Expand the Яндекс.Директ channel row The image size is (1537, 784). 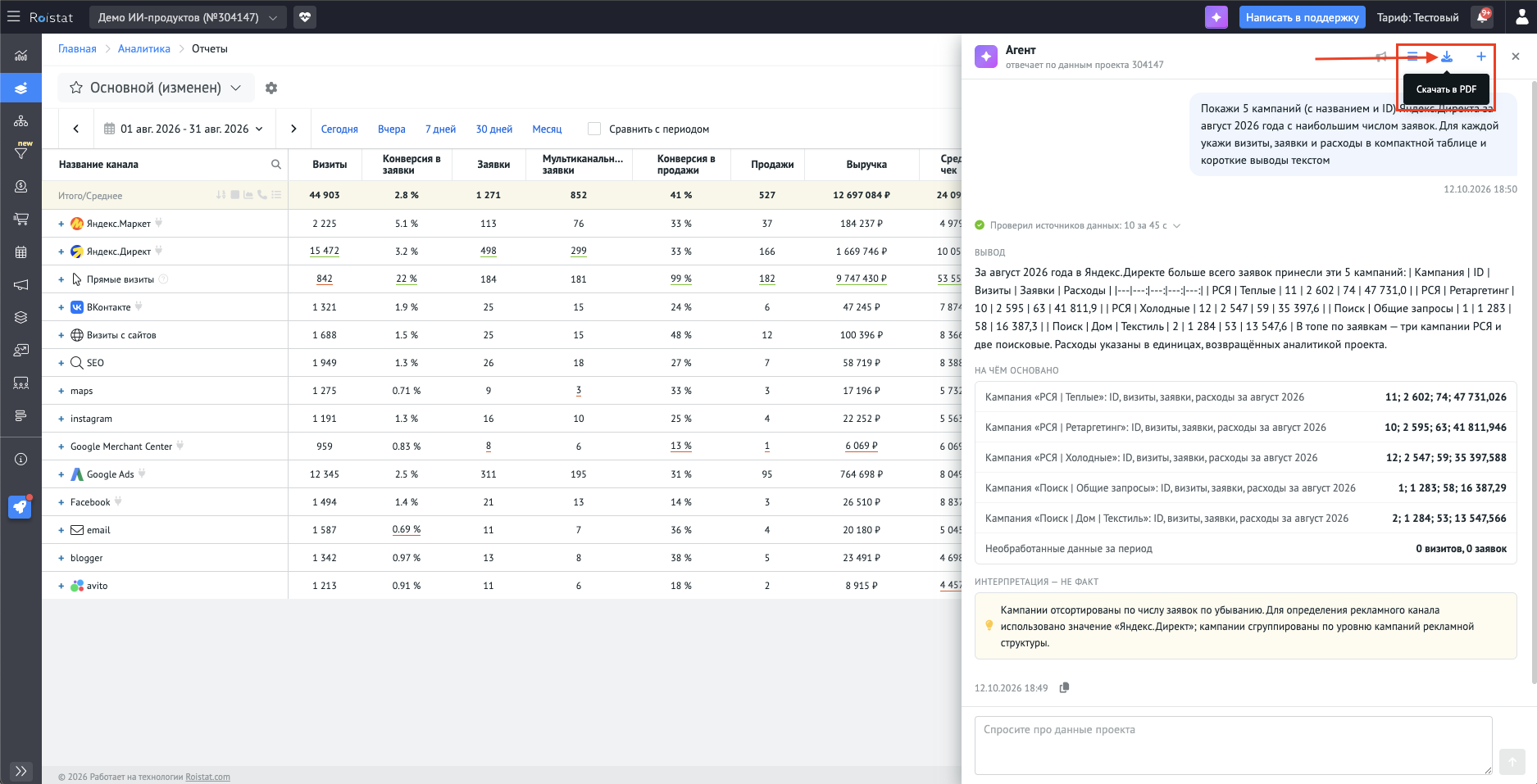click(61, 252)
